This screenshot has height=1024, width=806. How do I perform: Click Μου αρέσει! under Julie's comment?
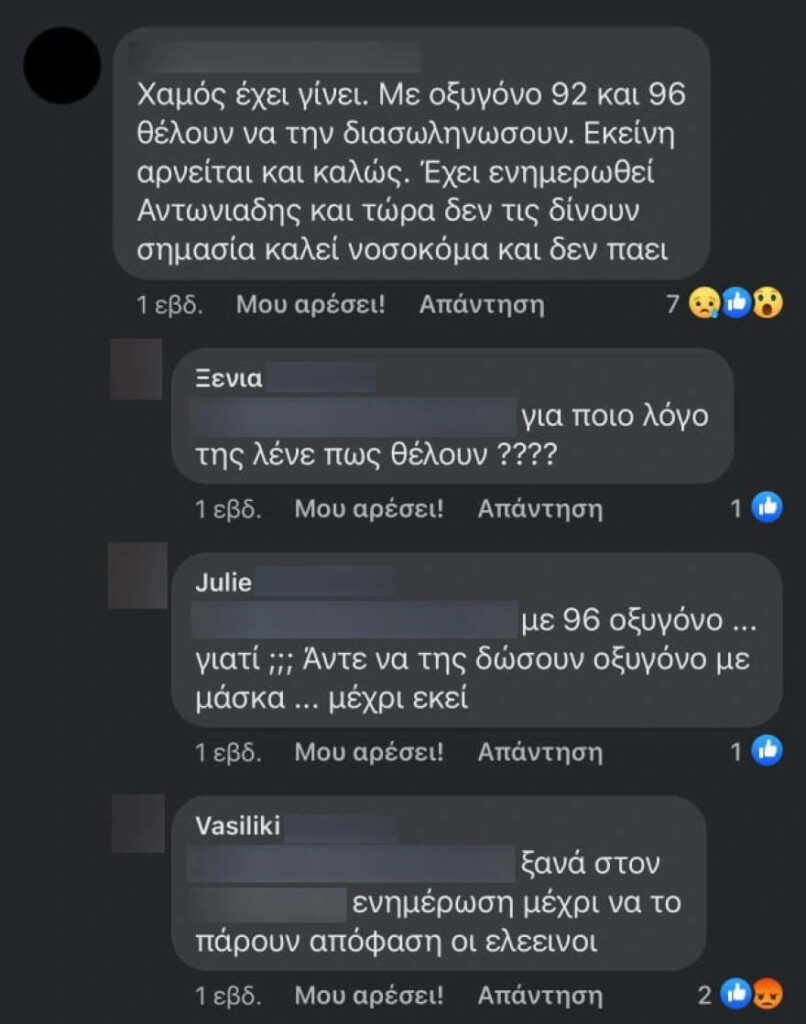pyautogui.click(x=369, y=752)
